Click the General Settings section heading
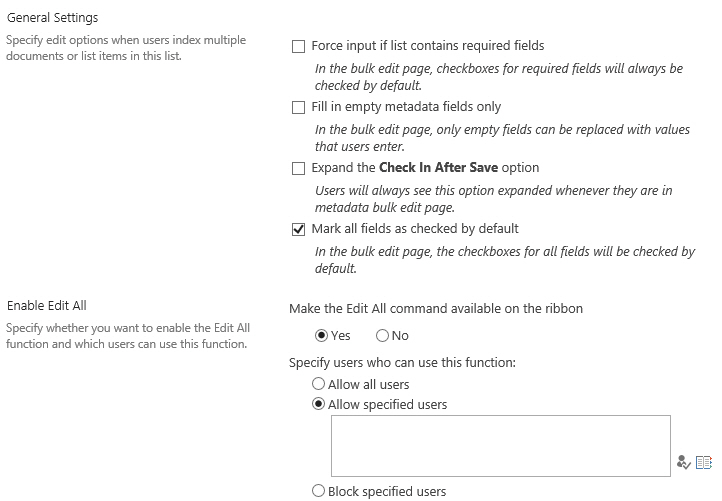Viewport: 722px width, 501px height. click(x=52, y=18)
